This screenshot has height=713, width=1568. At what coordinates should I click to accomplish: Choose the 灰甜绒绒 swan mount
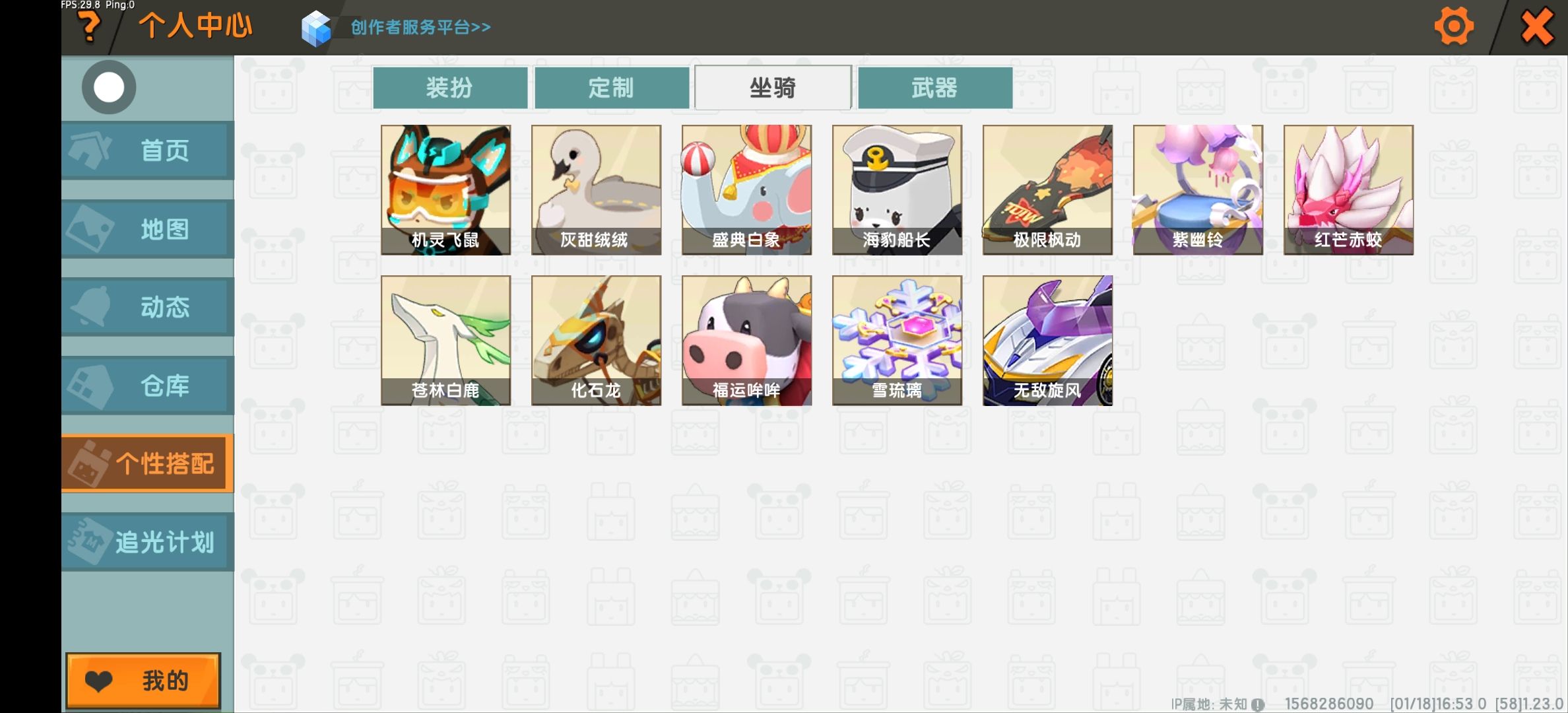pyautogui.click(x=596, y=190)
